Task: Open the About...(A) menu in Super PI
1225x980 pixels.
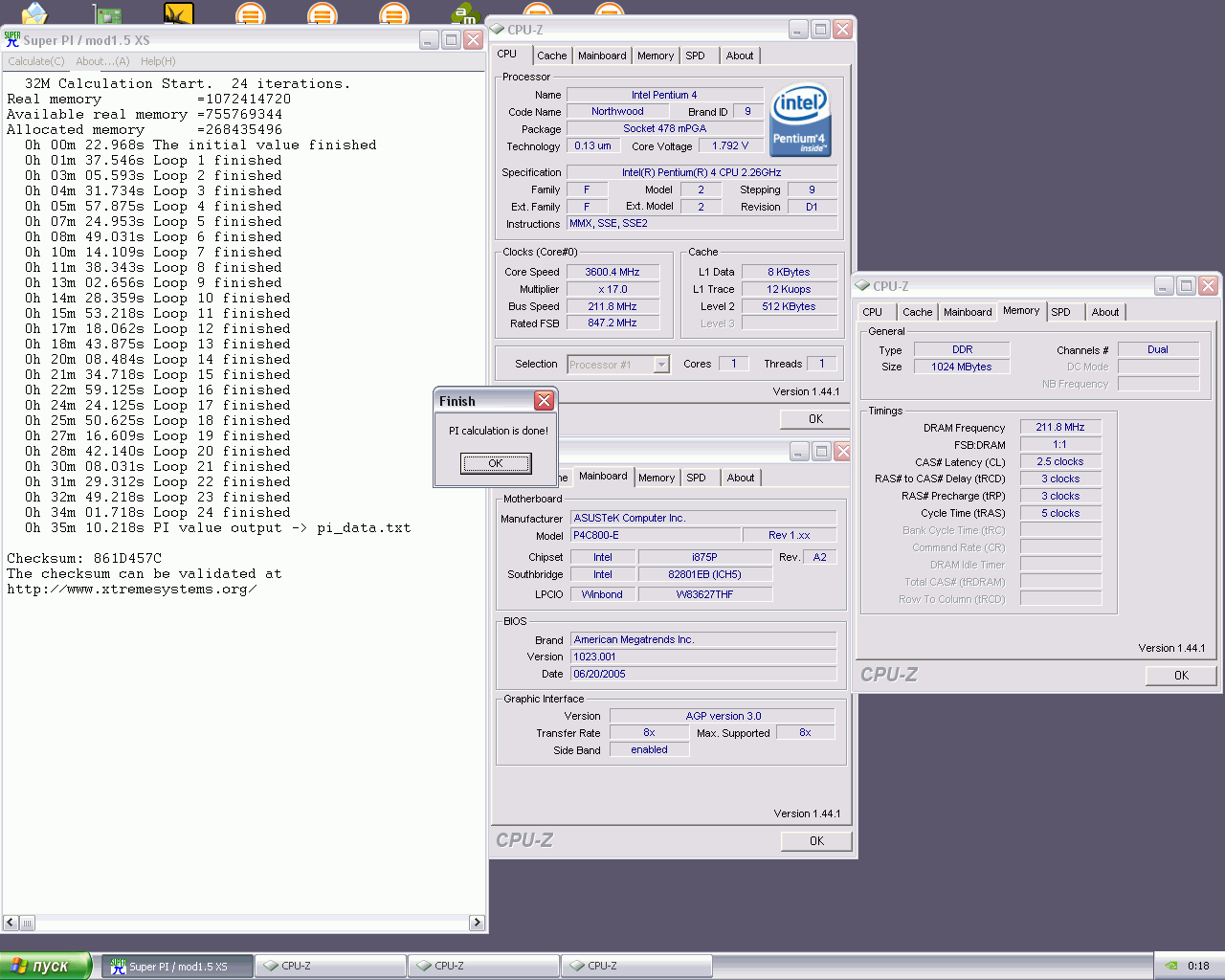Action: [102, 61]
